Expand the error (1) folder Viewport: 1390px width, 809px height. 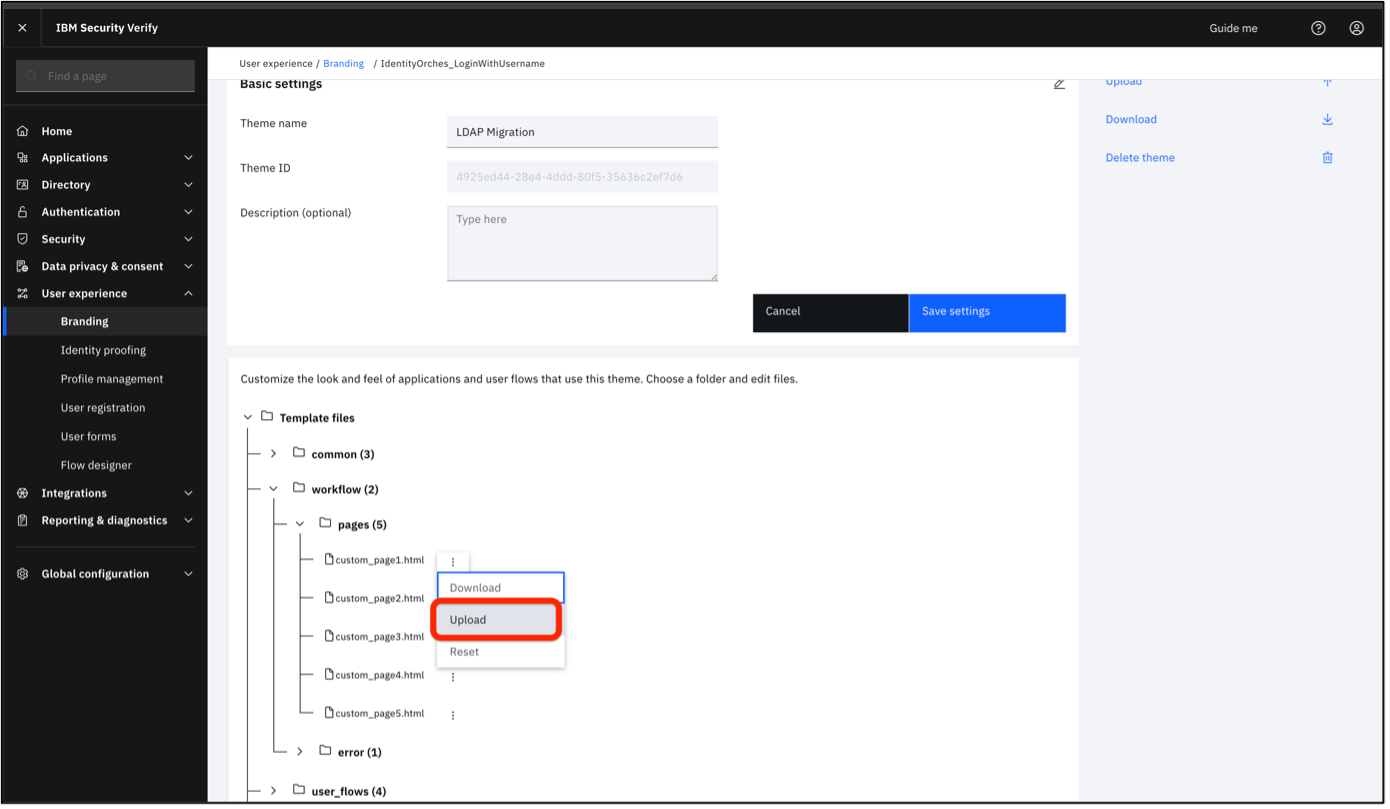coord(299,752)
